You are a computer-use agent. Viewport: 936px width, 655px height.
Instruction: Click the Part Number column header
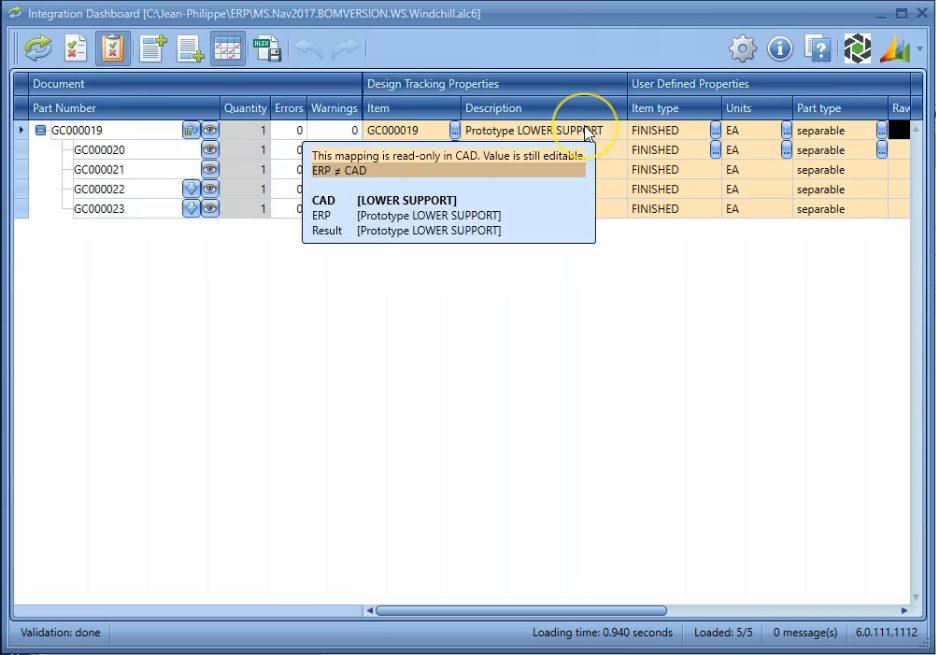[x=124, y=108]
